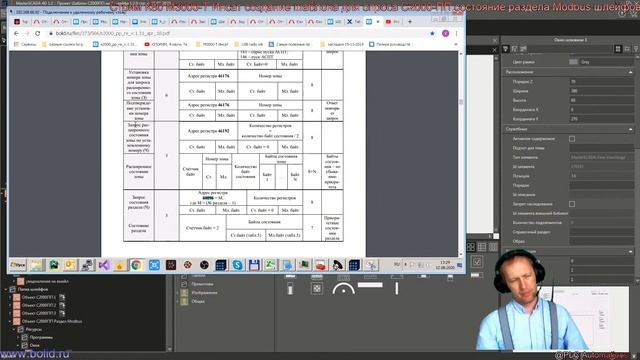
Task: Toggle the Запрет наследования checkbox
Action: [572, 204]
